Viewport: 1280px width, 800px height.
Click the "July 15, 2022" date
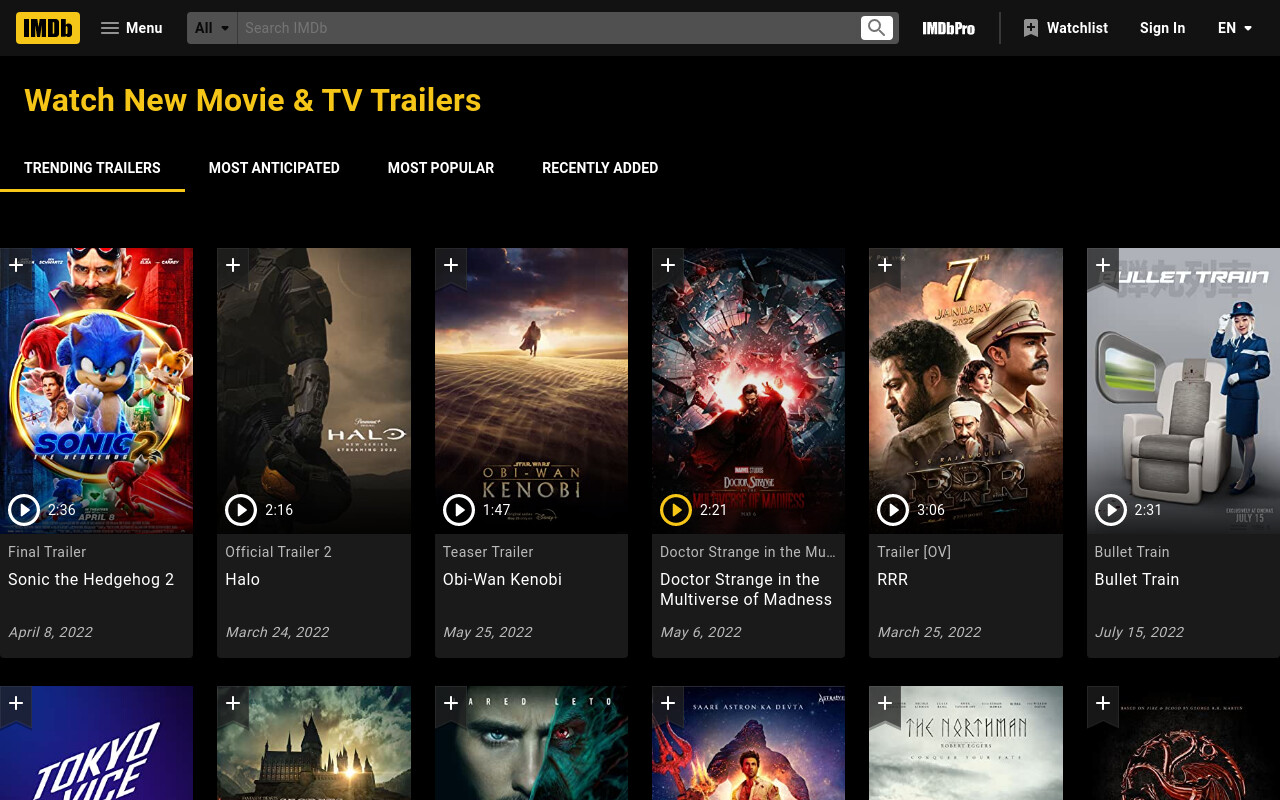pos(1139,632)
